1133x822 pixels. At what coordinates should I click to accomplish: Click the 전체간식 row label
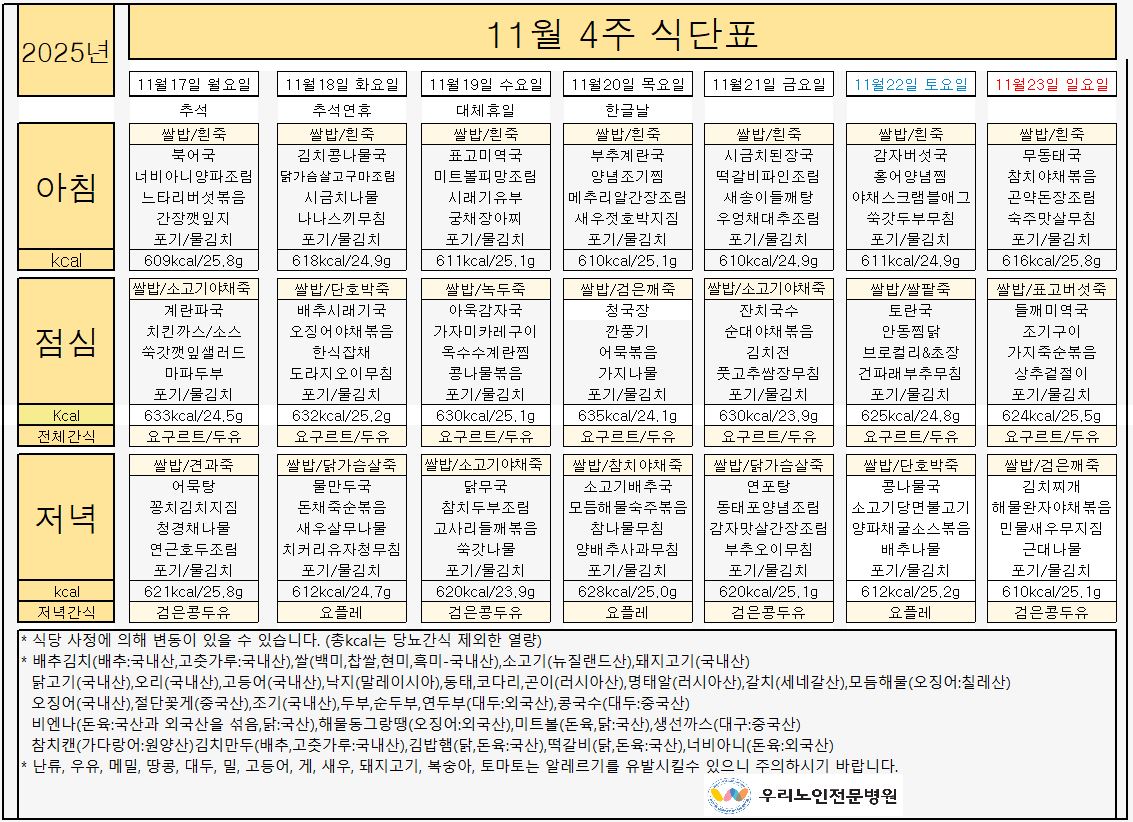point(66,436)
